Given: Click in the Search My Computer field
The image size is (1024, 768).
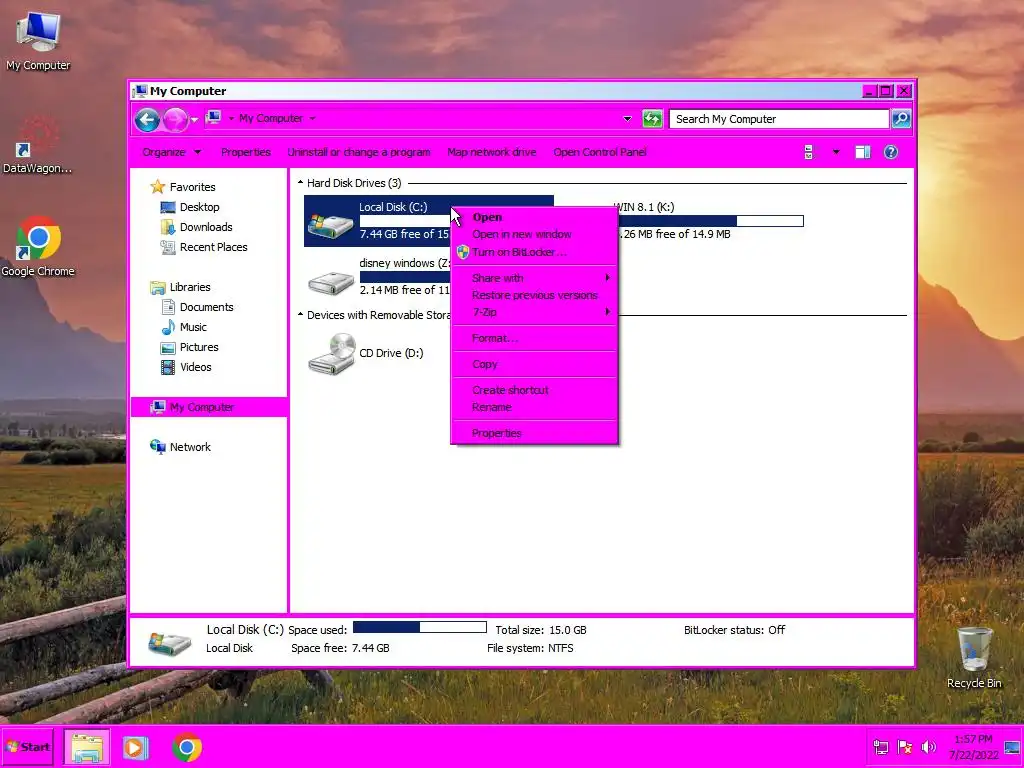Looking at the screenshot, I should 778,119.
